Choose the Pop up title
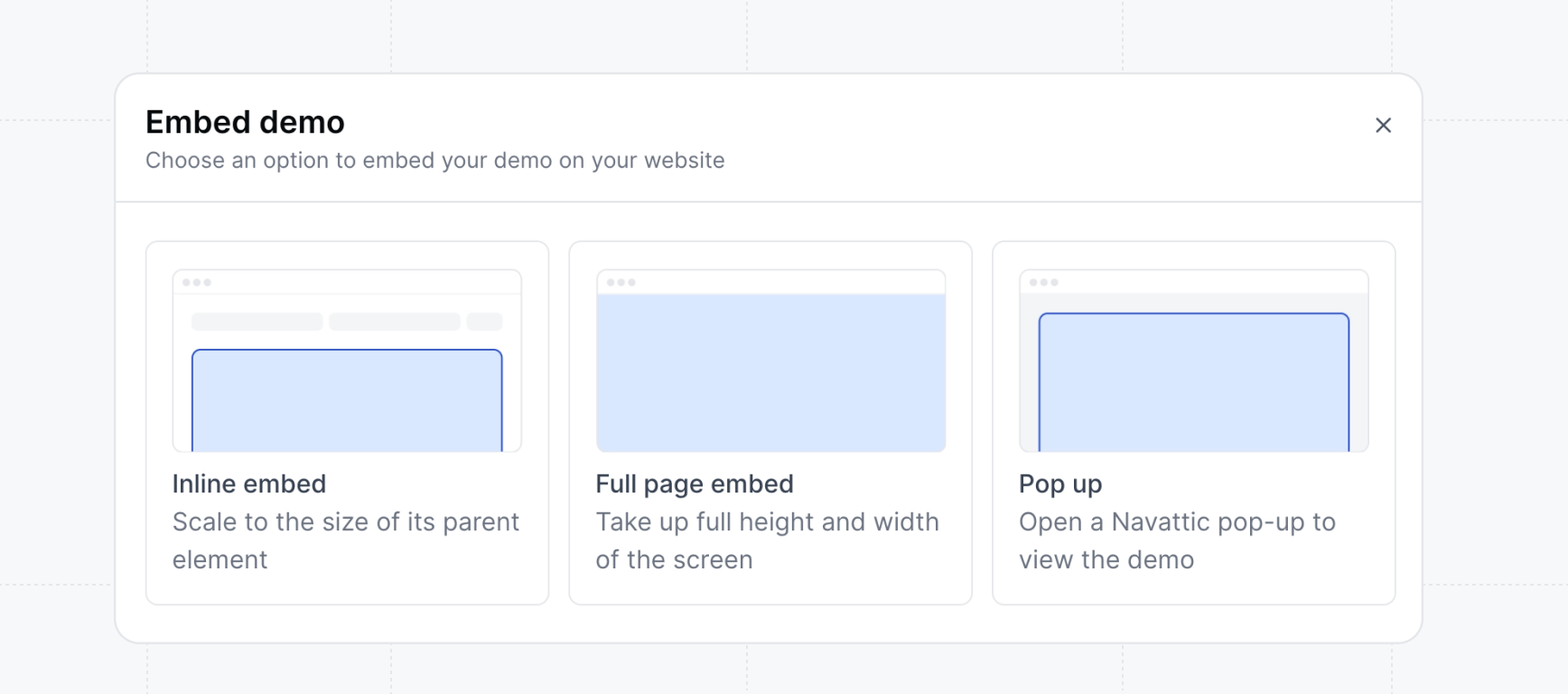The width and height of the screenshot is (1568, 694). point(1060,483)
